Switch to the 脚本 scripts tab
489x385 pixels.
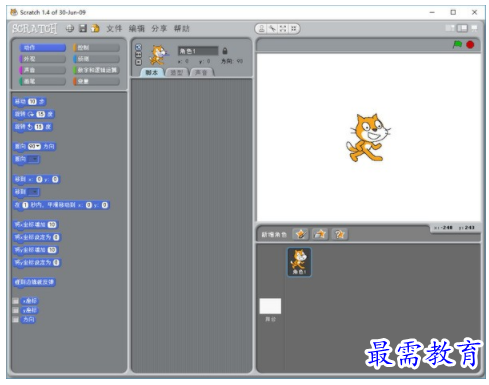(152, 72)
